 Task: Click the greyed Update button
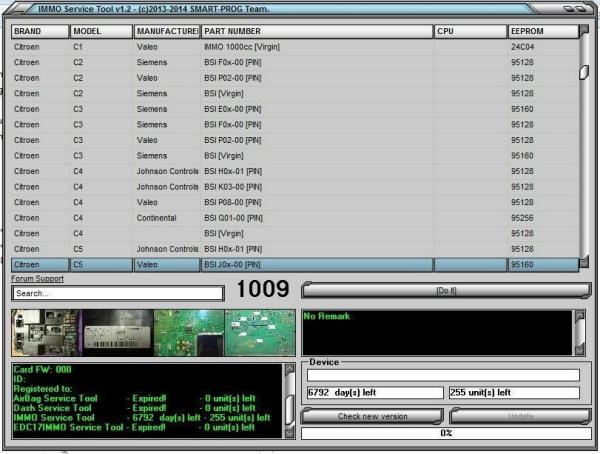pos(520,416)
